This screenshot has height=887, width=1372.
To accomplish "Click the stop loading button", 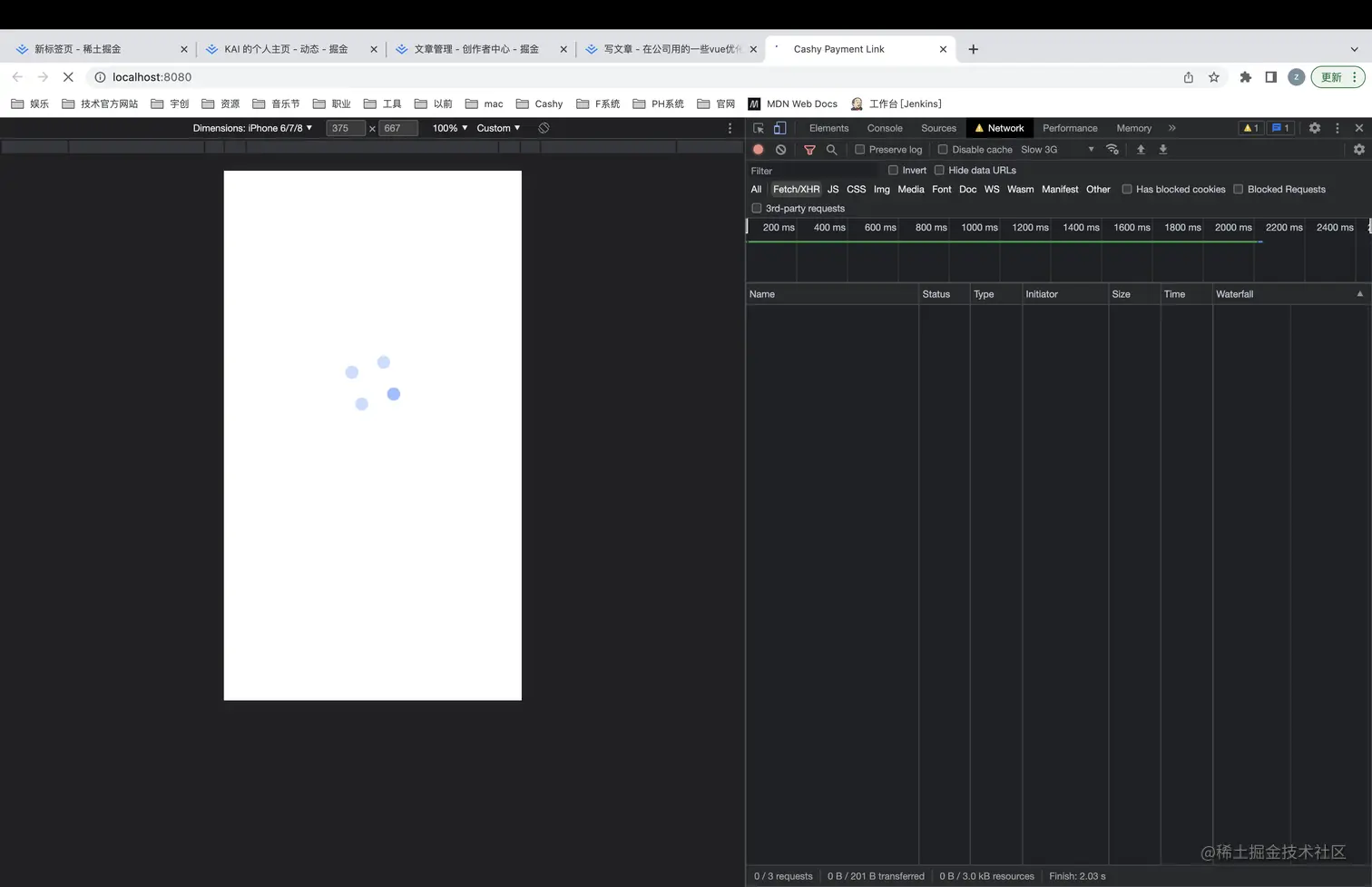I will point(68,77).
